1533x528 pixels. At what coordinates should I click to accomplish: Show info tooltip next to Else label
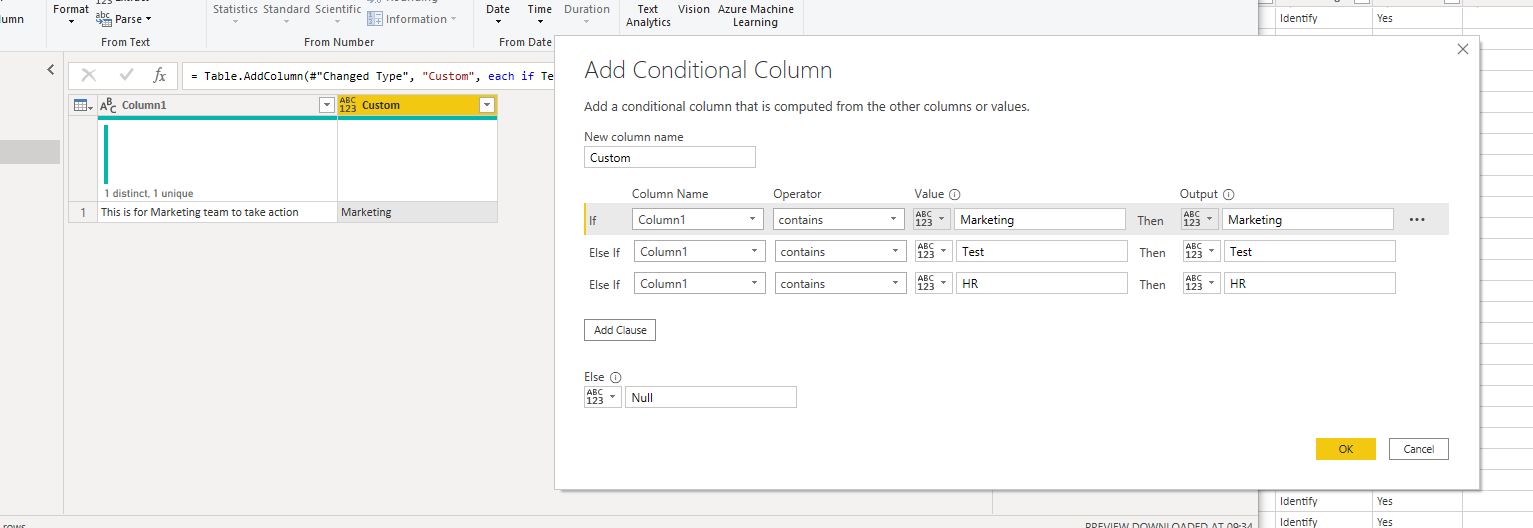click(615, 377)
